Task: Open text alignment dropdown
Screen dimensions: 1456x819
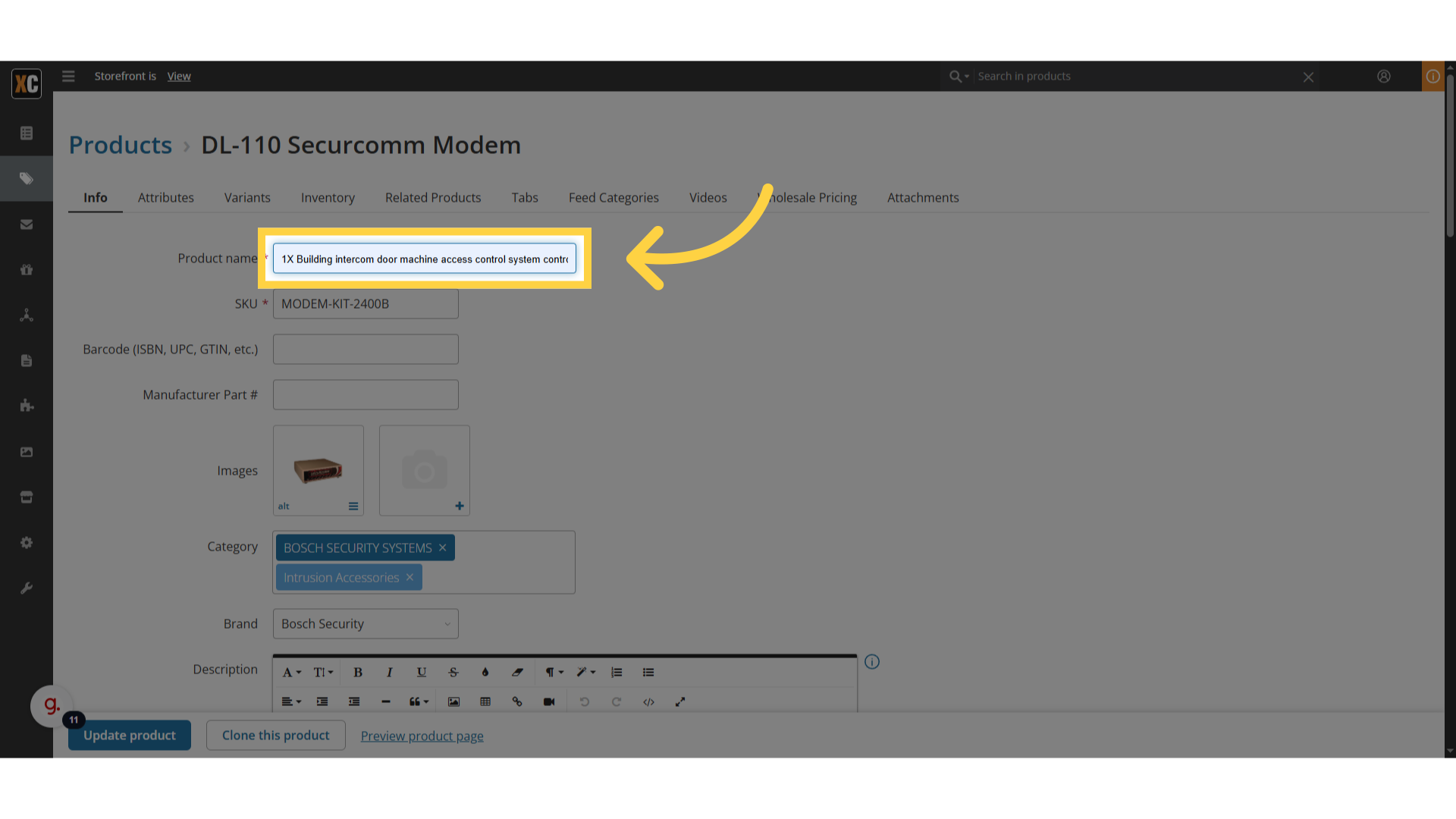Action: 292,702
